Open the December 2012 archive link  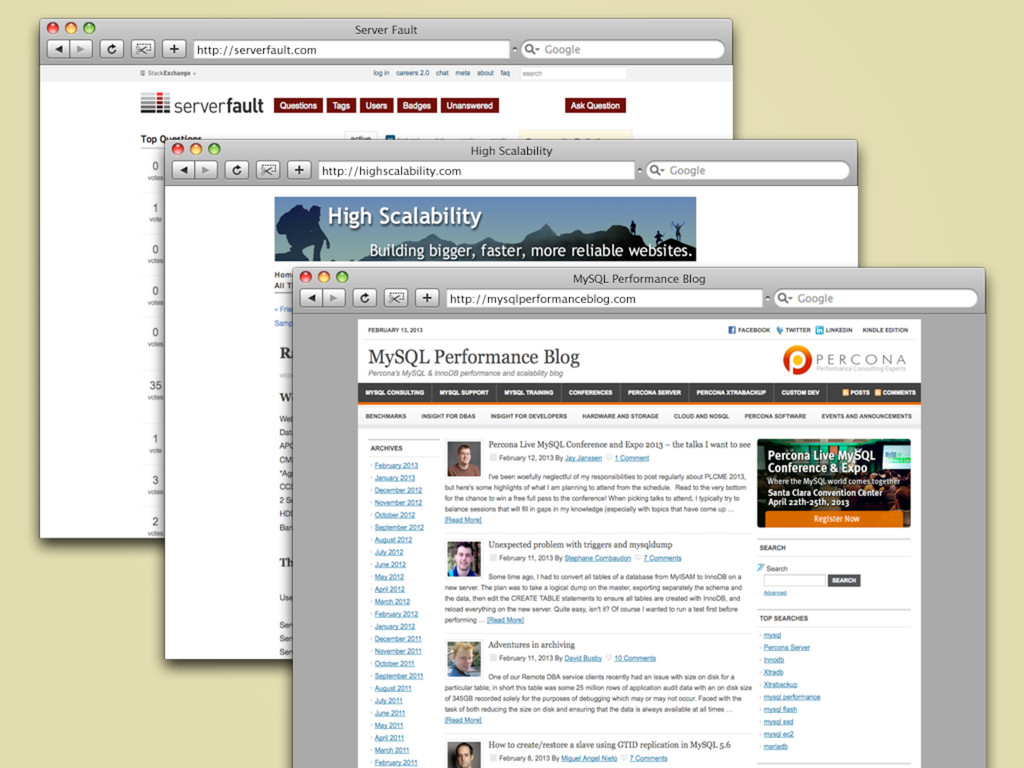(398, 490)
